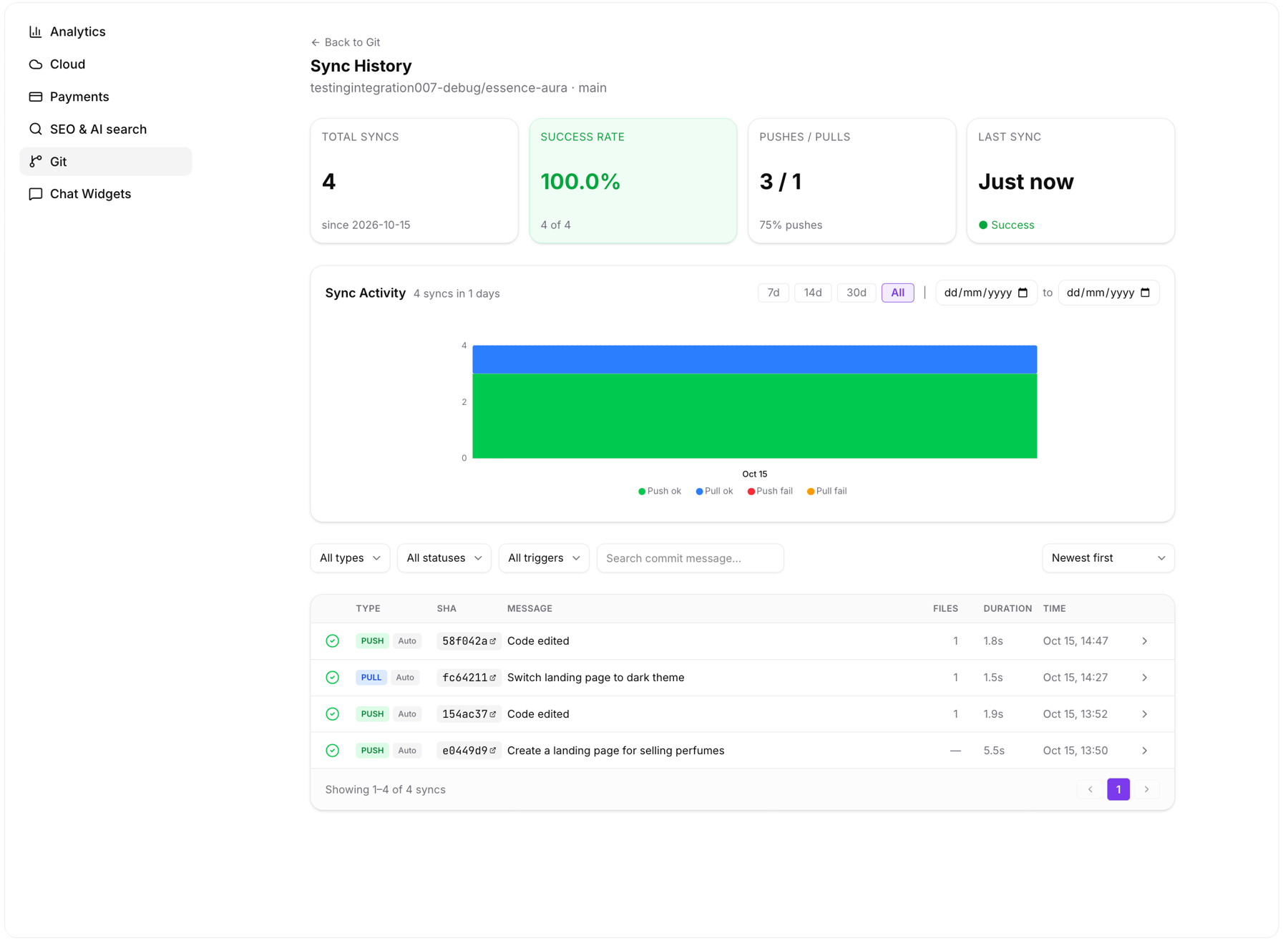The width and height of the screenshot is (1288, 941).
Task: Open external link icon next to SHA fc64211
Action: click(x=492, y=678)
